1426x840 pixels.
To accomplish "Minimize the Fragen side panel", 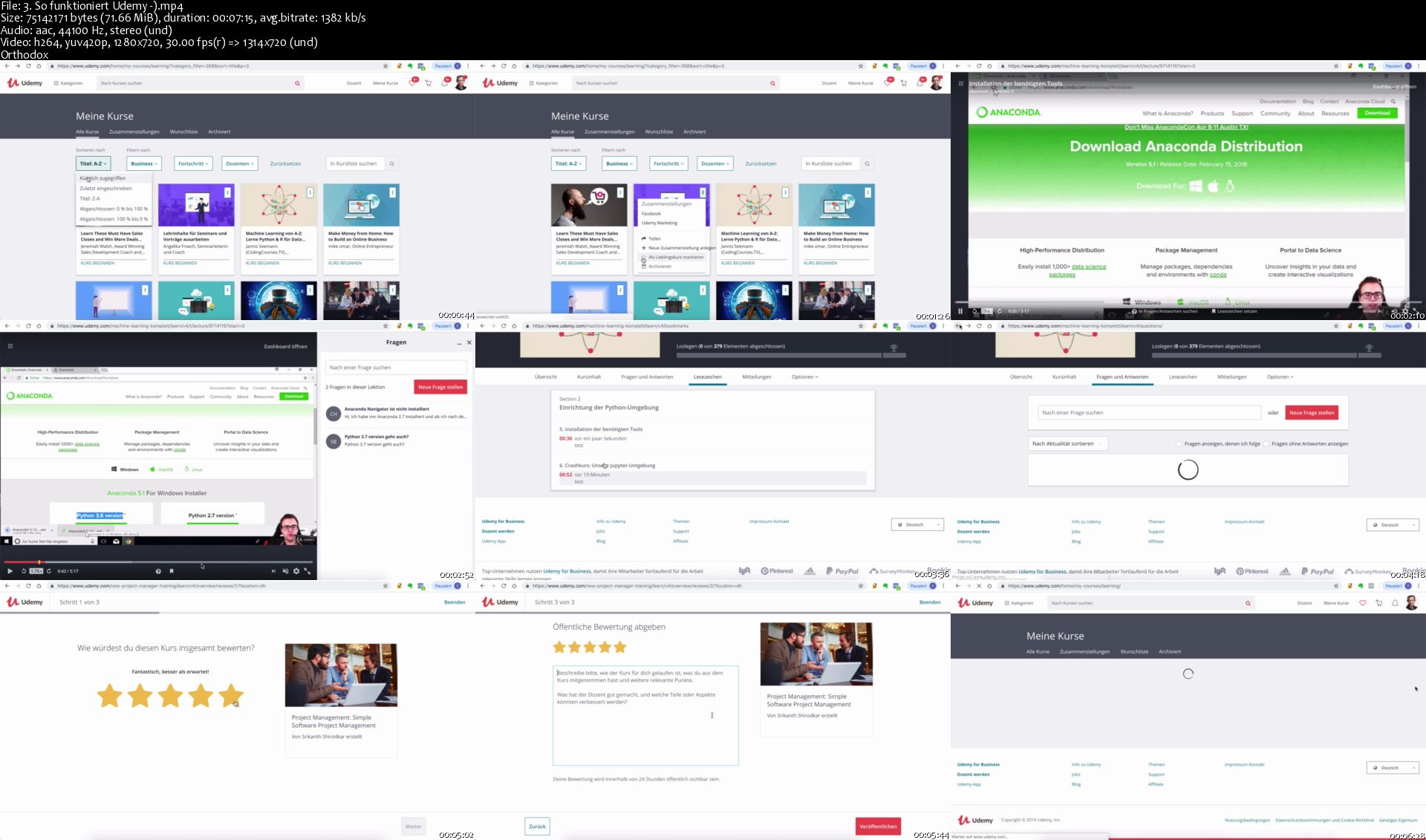I will (x=459, y=343).
